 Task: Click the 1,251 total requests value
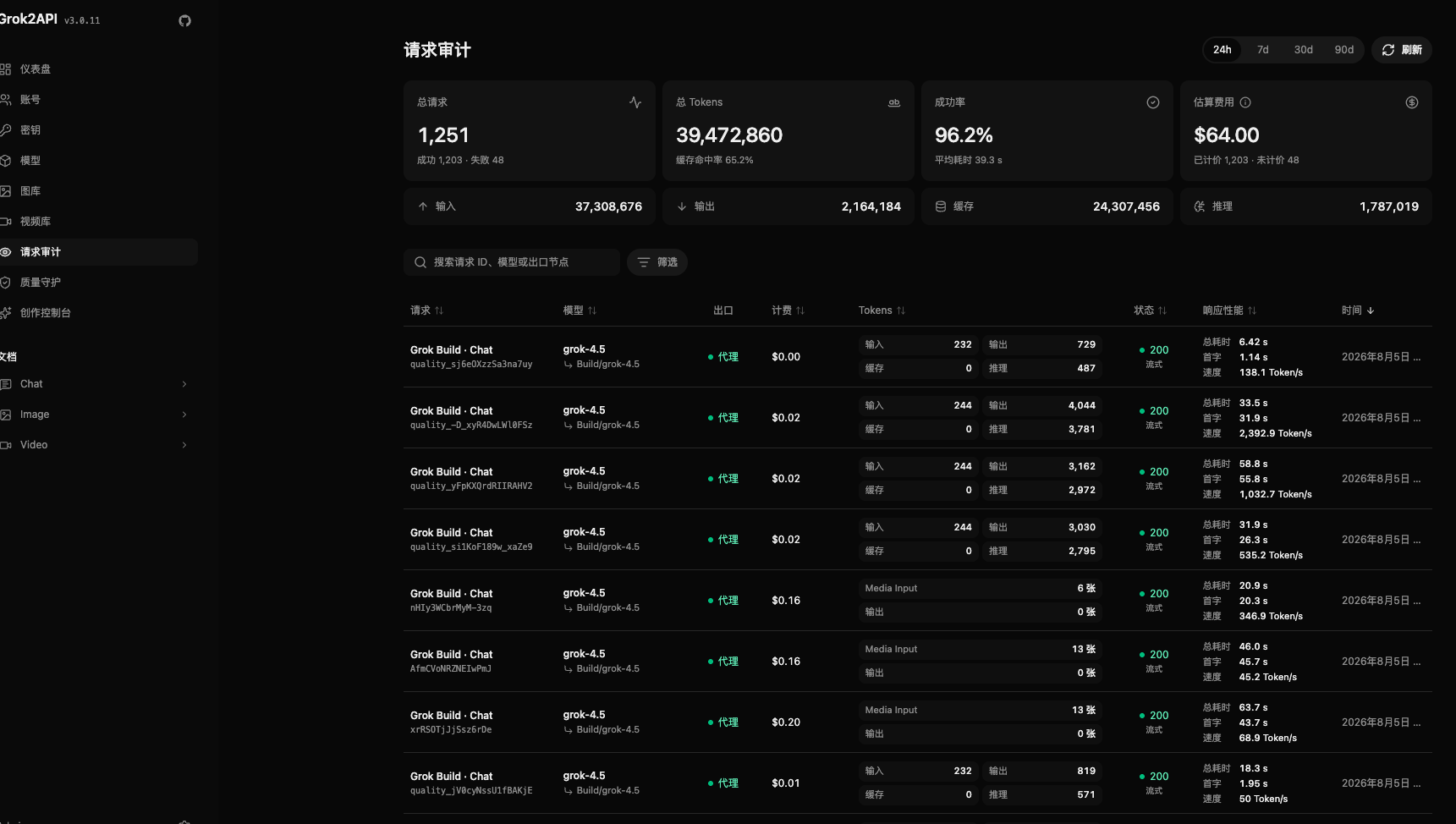(443, 135)
